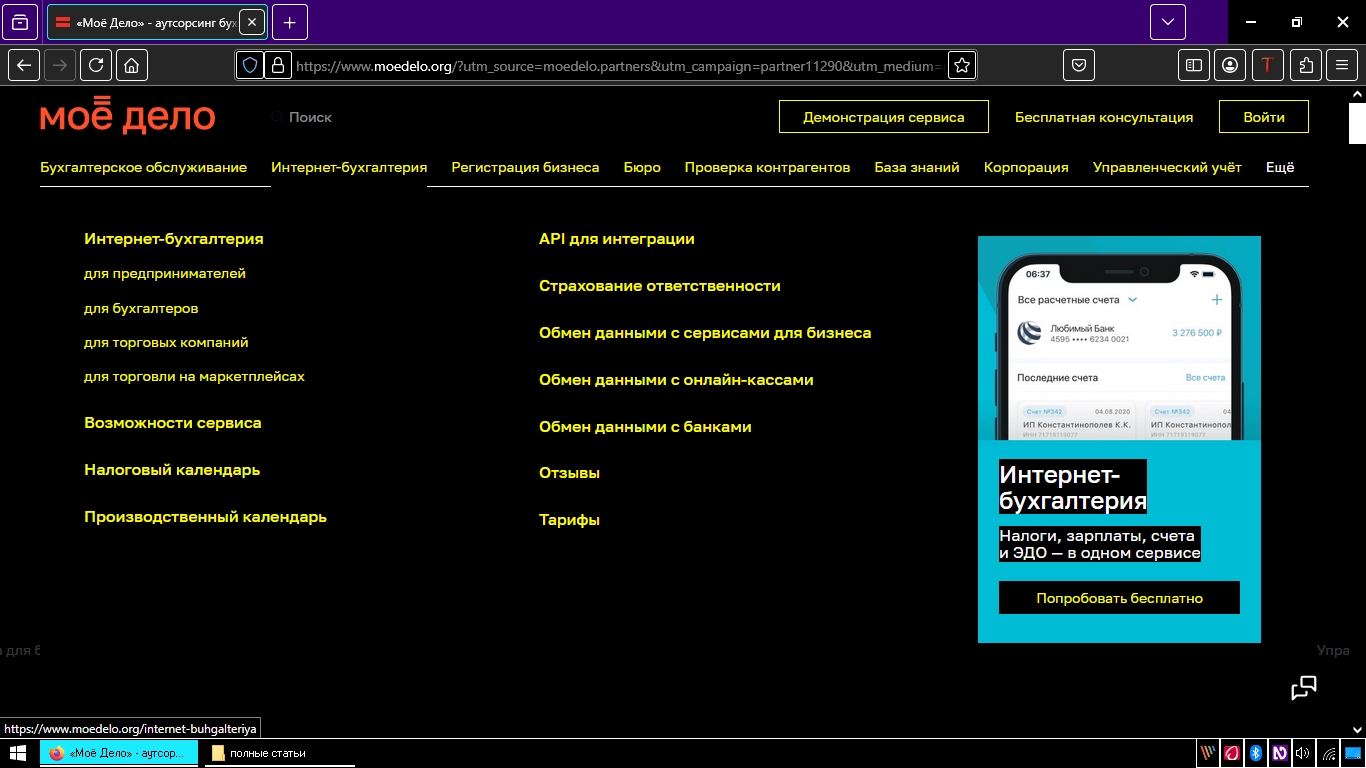Screen dimensions: 1366x768
Task: Open the volume speaker control
Action: (x=1303, y=753)
